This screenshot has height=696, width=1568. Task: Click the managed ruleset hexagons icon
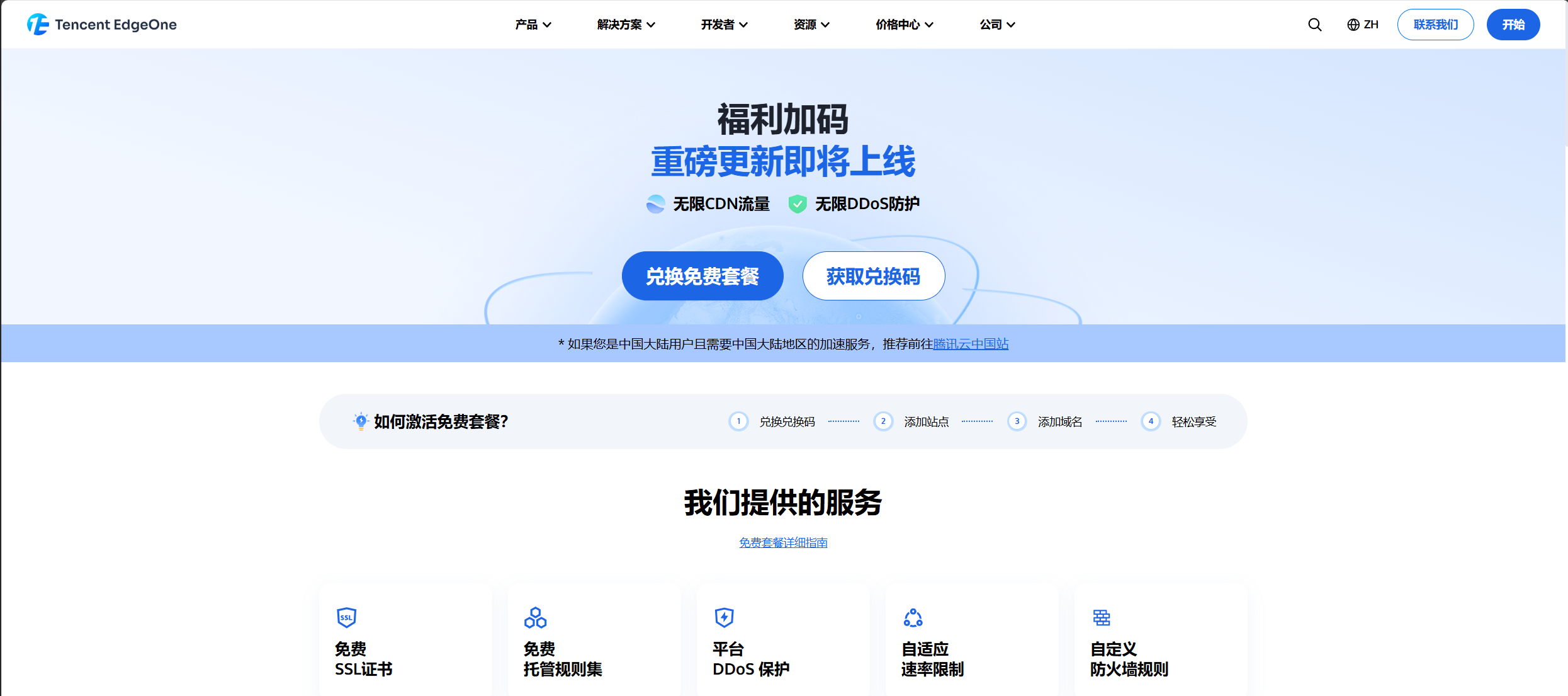click(x=535, y=617)
